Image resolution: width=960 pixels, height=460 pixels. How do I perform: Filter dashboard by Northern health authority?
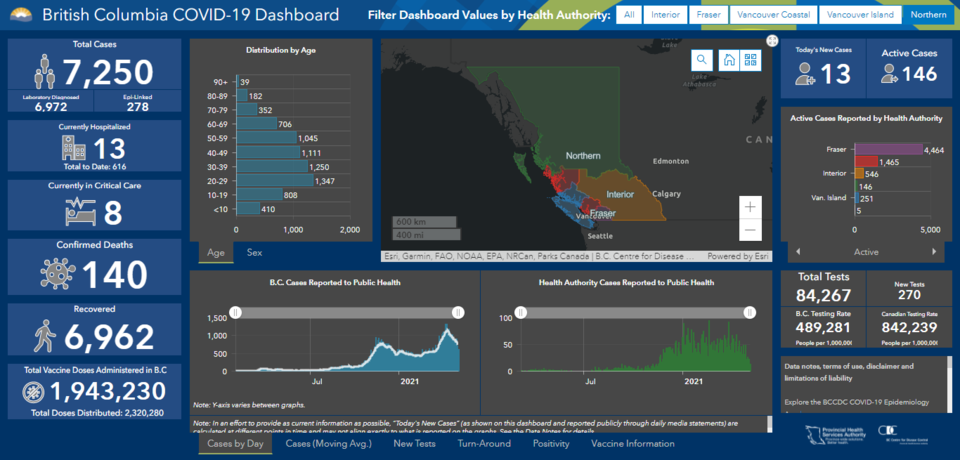(928, 15)
